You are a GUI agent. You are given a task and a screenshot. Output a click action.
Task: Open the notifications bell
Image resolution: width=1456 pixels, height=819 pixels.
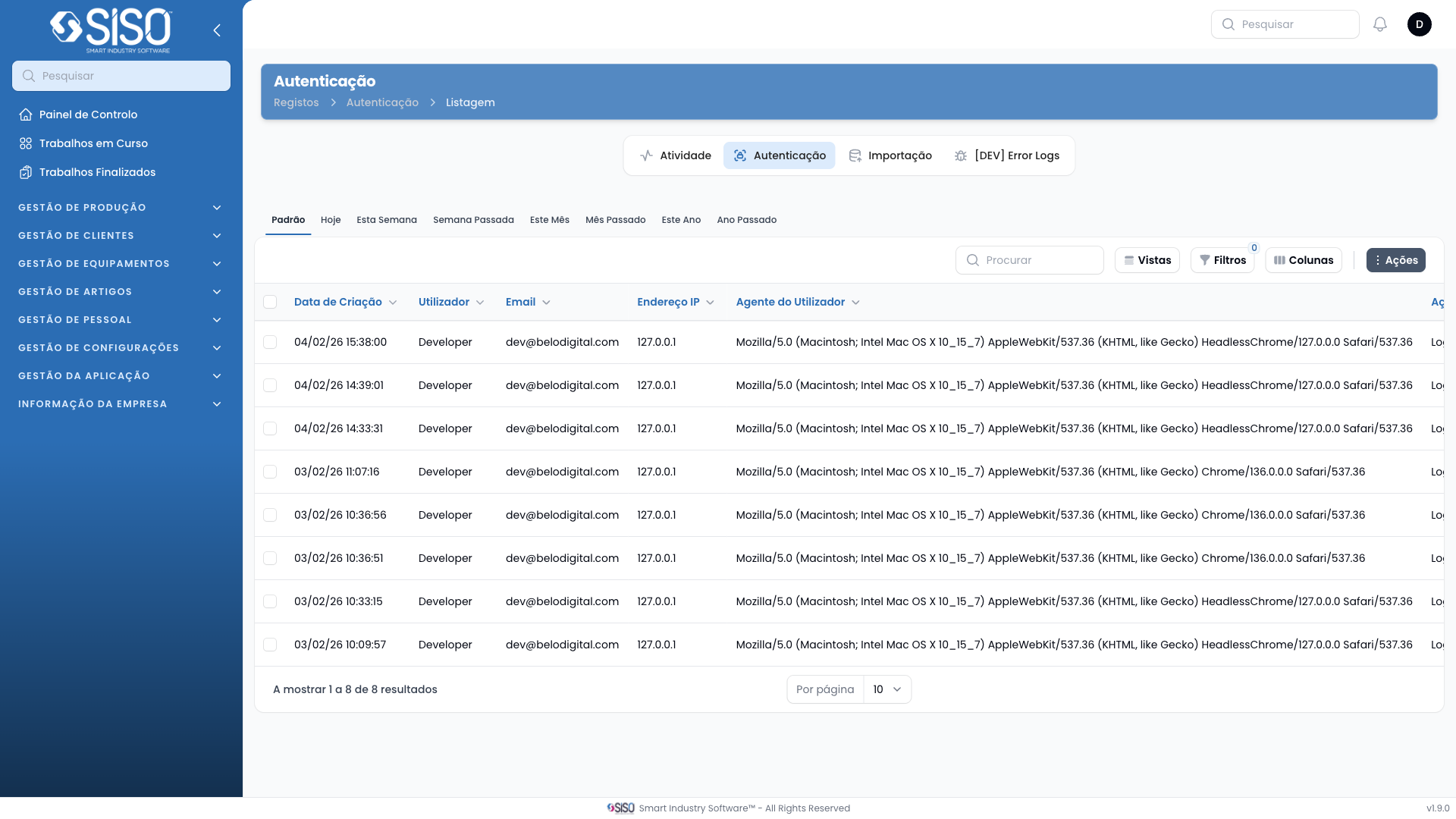(x=1380, y=24)
